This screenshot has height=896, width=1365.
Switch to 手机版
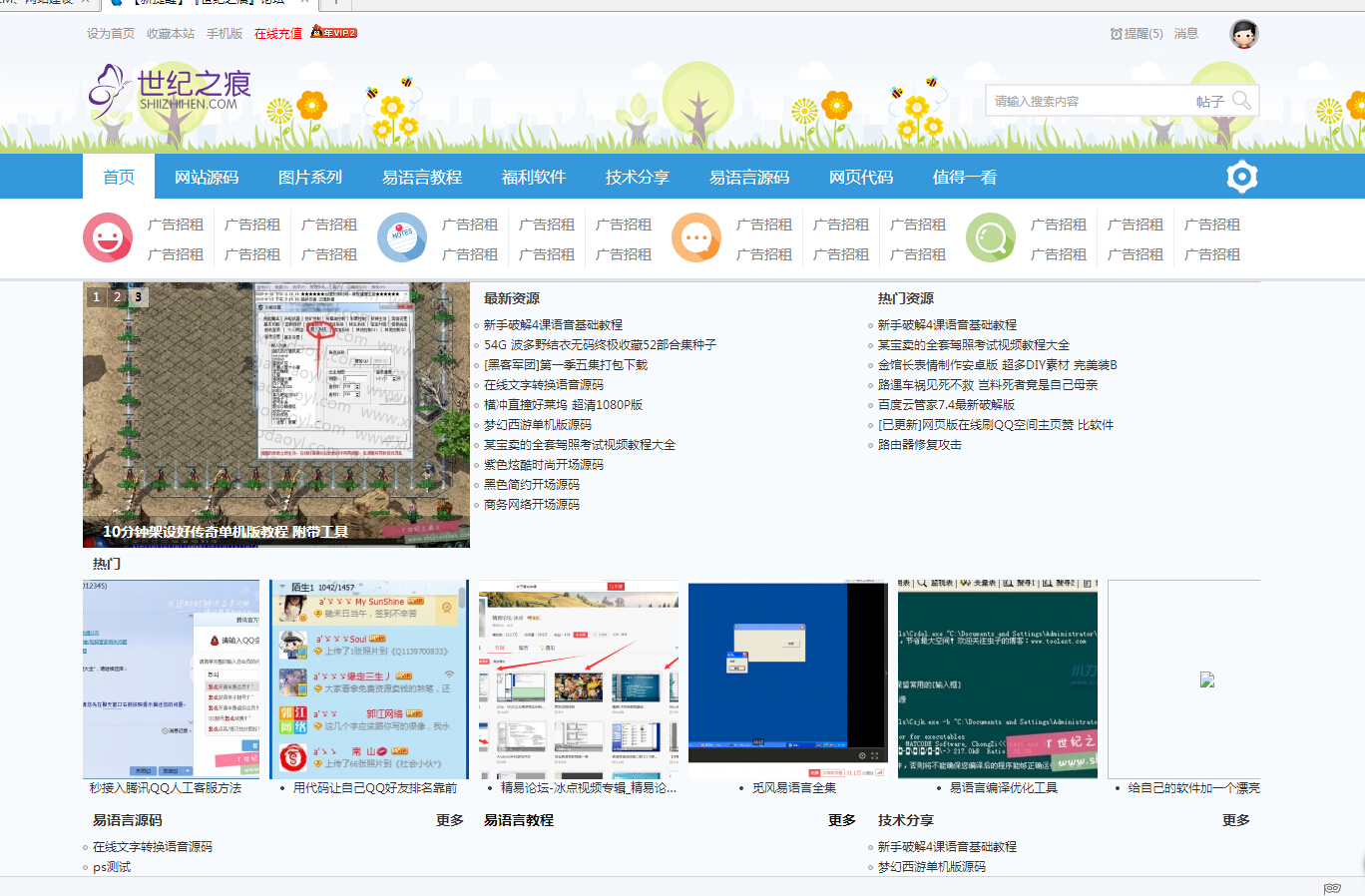[x=225, y=34]
